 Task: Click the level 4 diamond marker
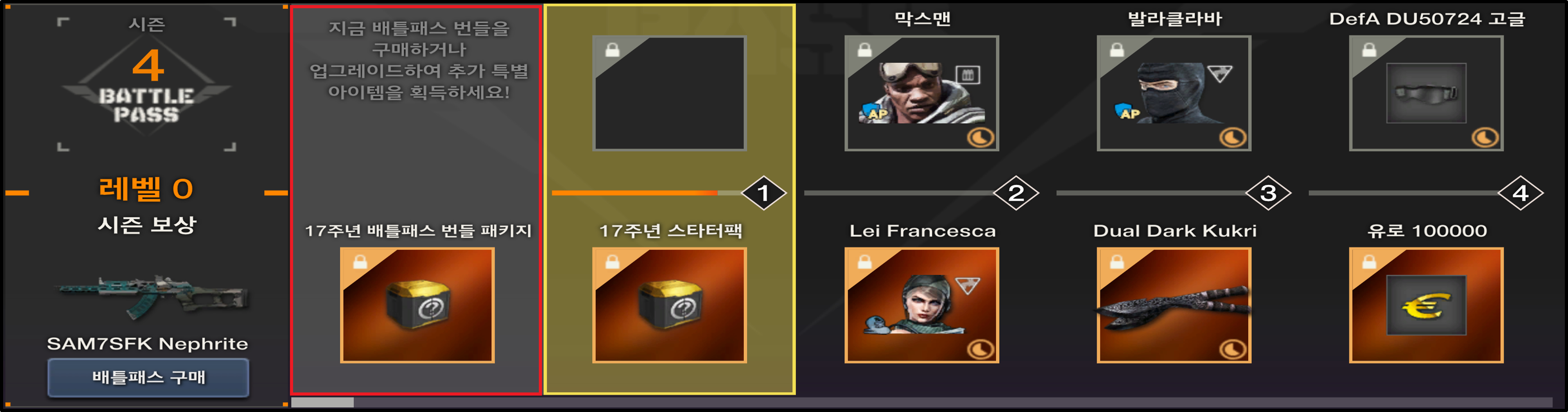[1521, 193]
